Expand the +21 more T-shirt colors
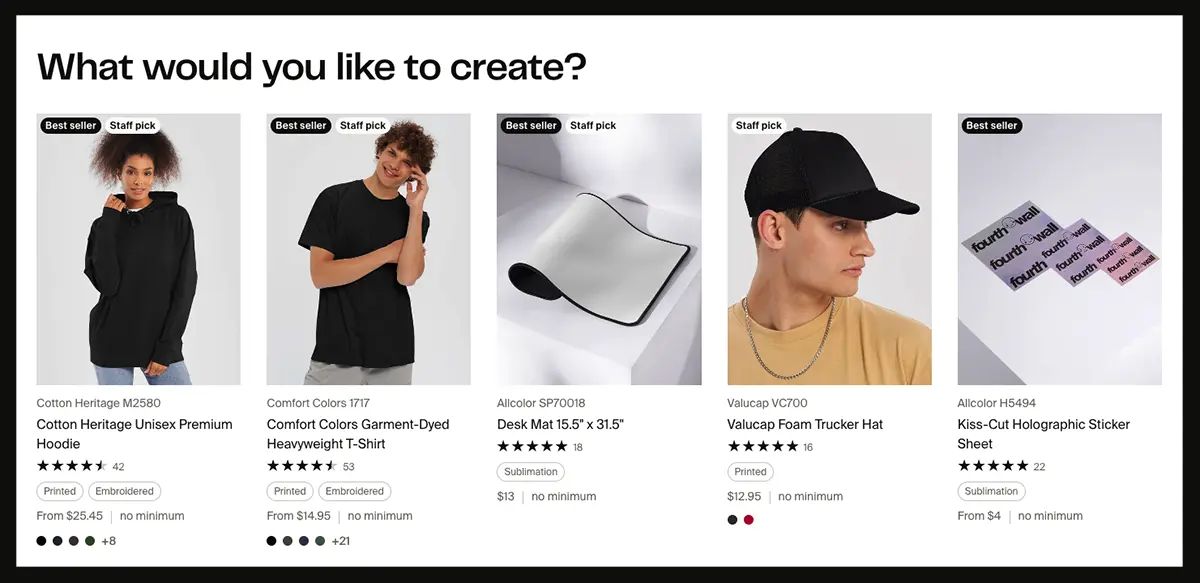The image size is (1200, 583). [341, 541]
